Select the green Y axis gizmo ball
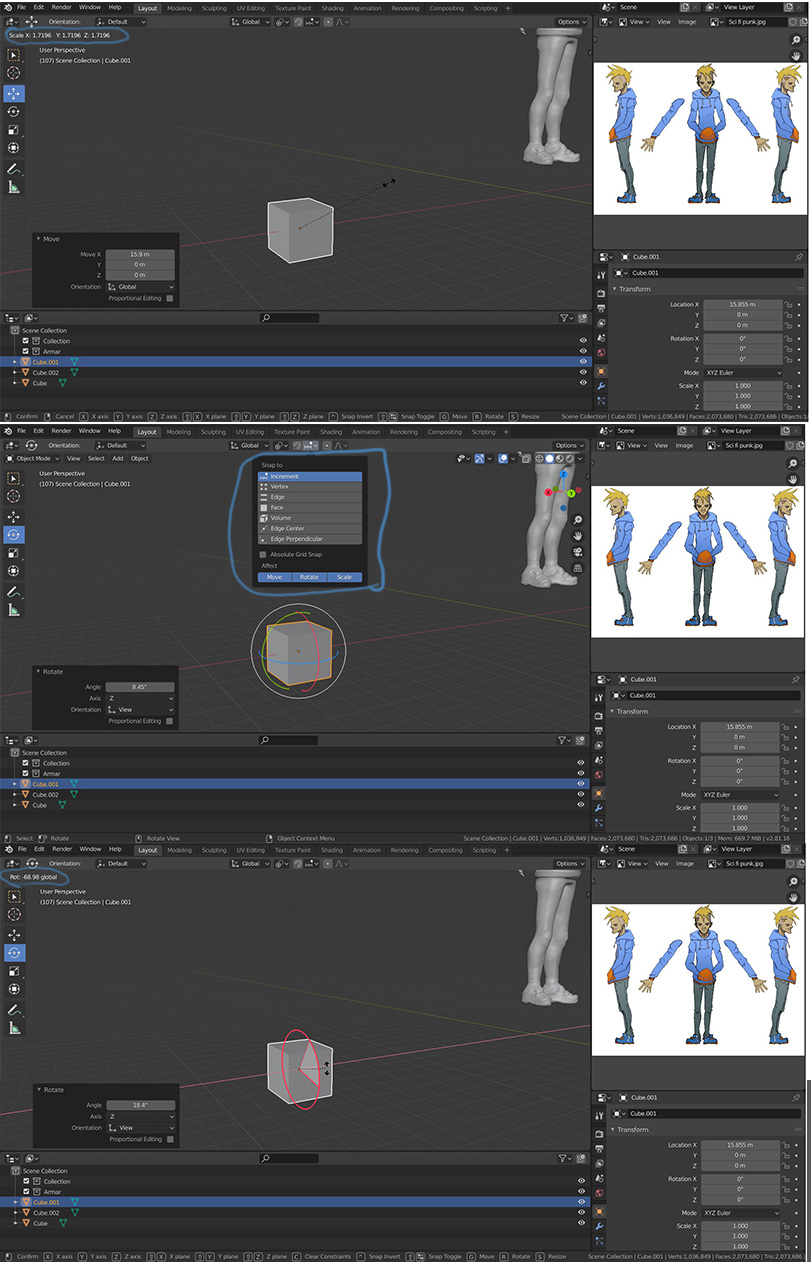Image resolution: width=811 pixels, height=1262 pixels. click(571, 493)
